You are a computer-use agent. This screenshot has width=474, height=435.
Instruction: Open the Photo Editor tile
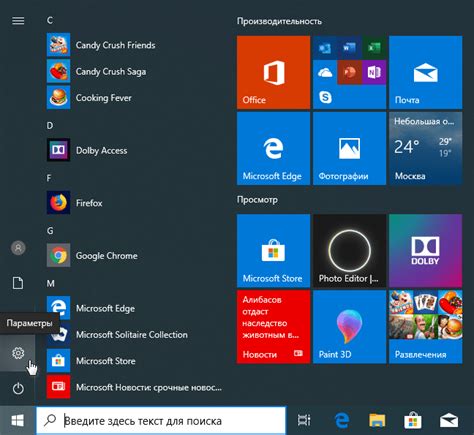[x=349, y=251]
